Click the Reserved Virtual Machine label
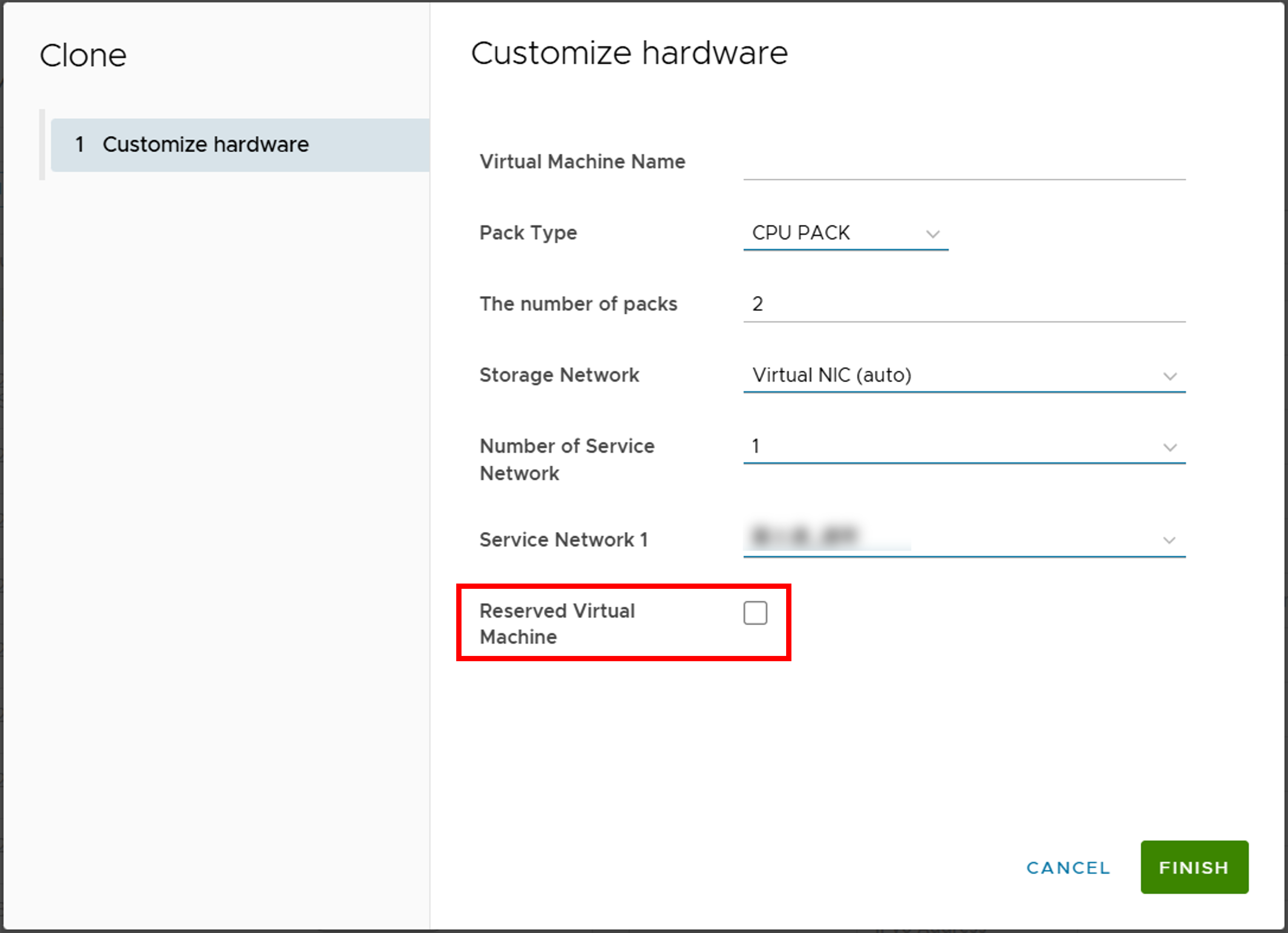This screenshot has height=933, width=1288. [557, 624]
